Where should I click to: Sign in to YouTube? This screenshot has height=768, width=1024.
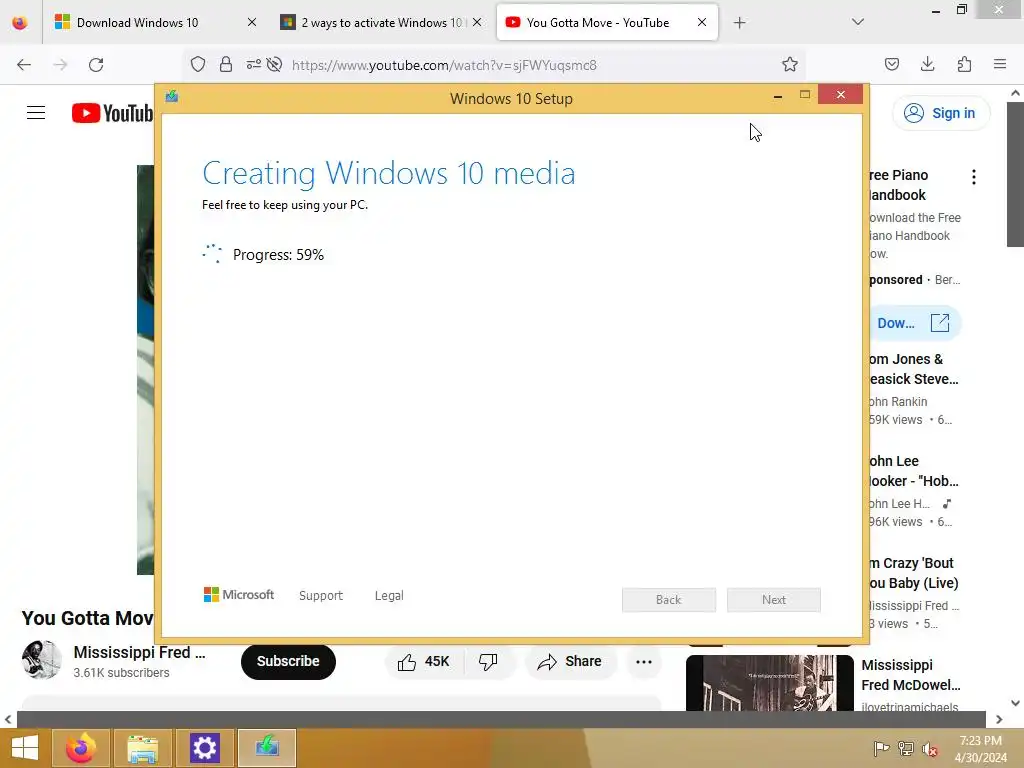(x=940, y=113)
